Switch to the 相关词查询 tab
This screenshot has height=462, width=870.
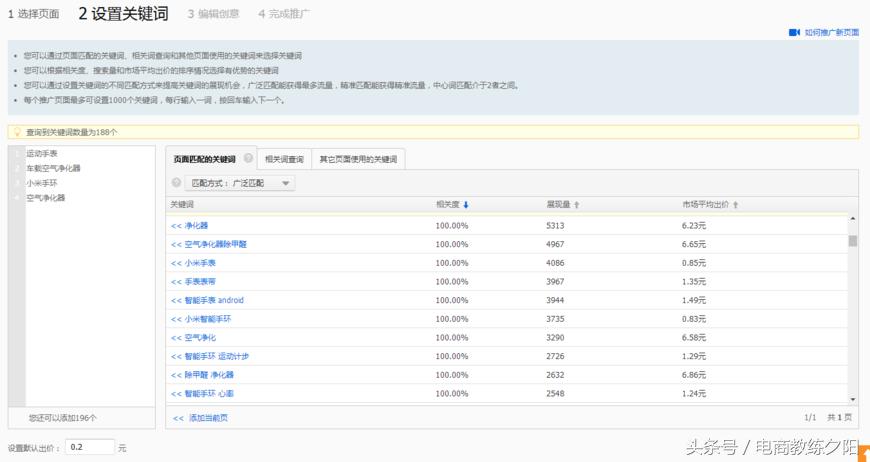pyautogui.click(x=284, y=159)
